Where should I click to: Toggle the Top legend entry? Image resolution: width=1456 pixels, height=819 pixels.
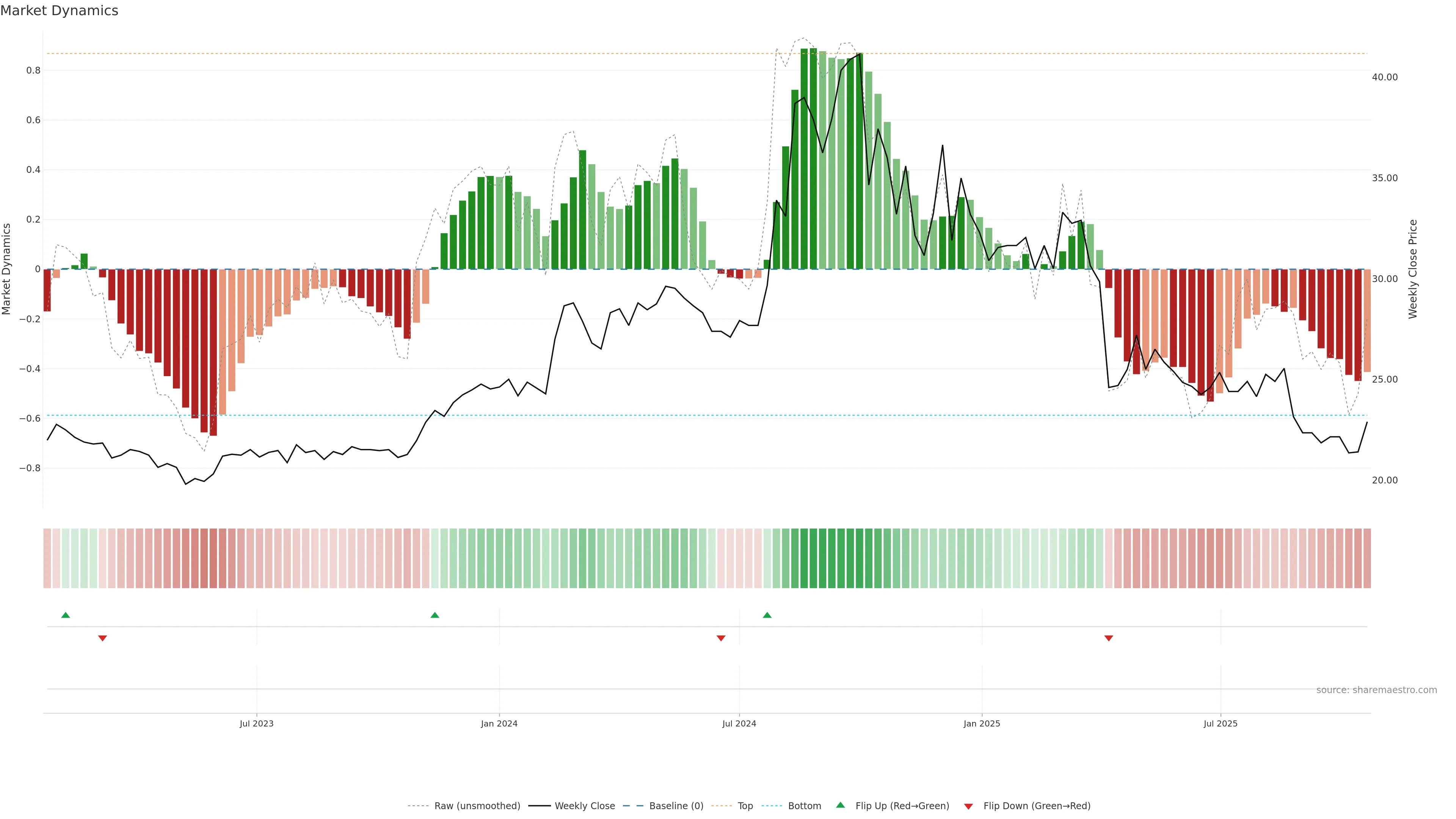point(745,805)
